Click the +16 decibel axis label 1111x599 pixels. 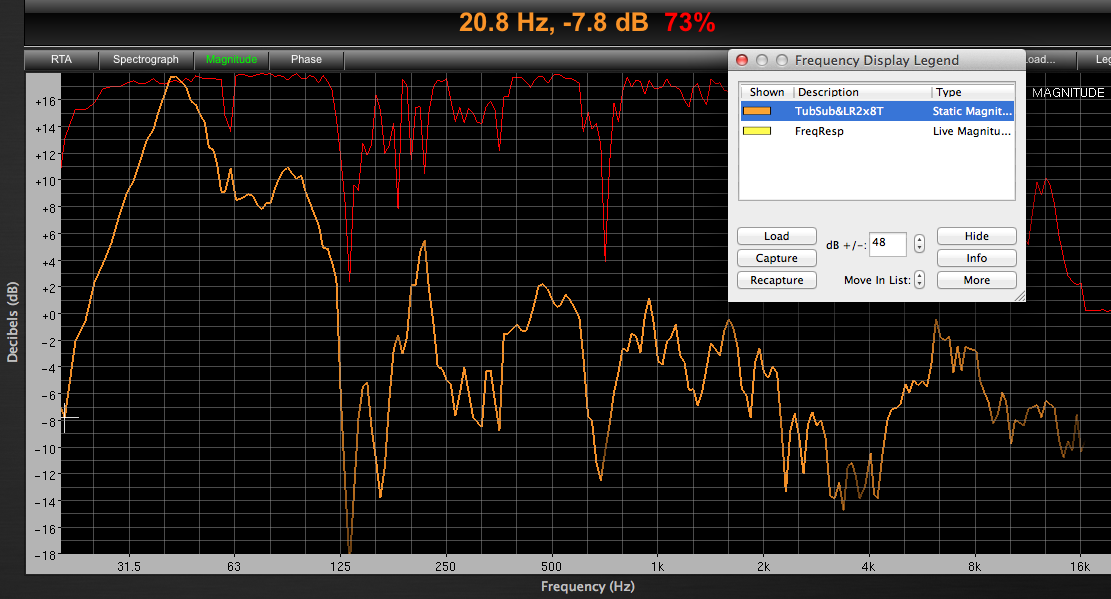(x=45, y=101)
